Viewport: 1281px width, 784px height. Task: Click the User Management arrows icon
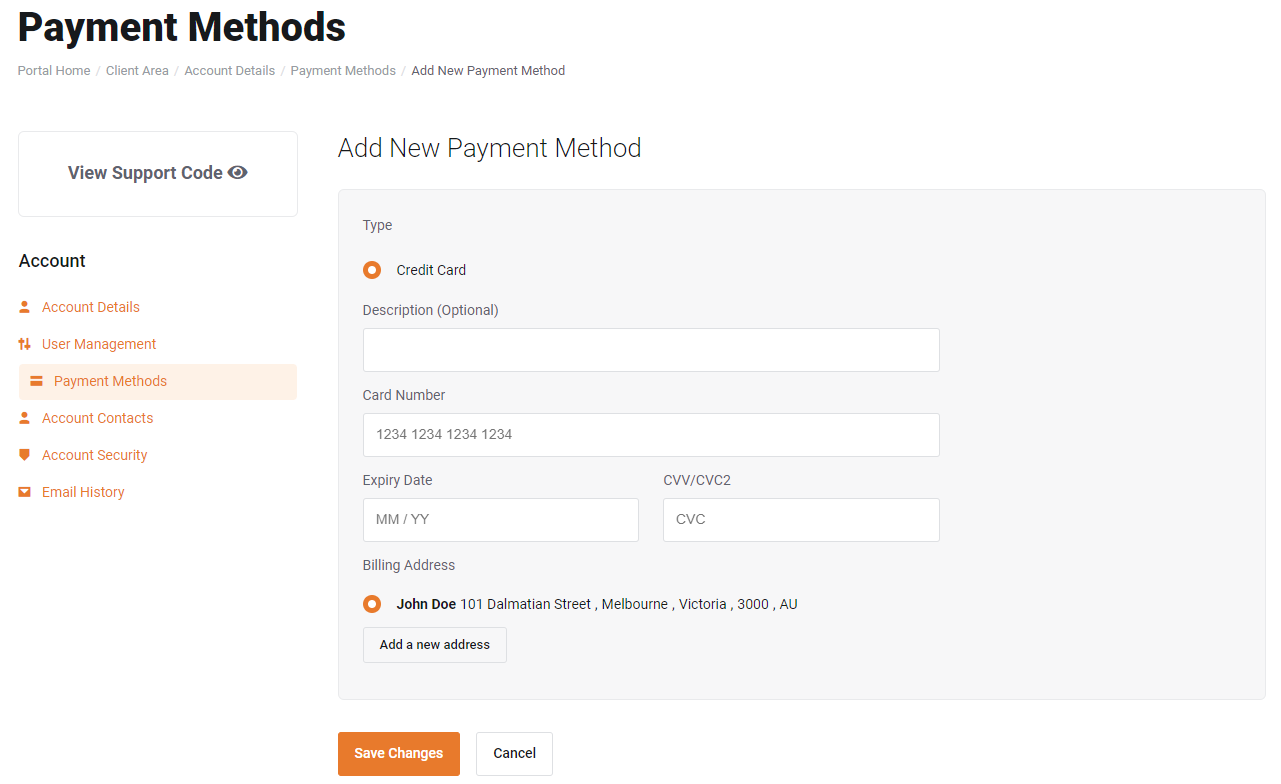coord(25,344)
